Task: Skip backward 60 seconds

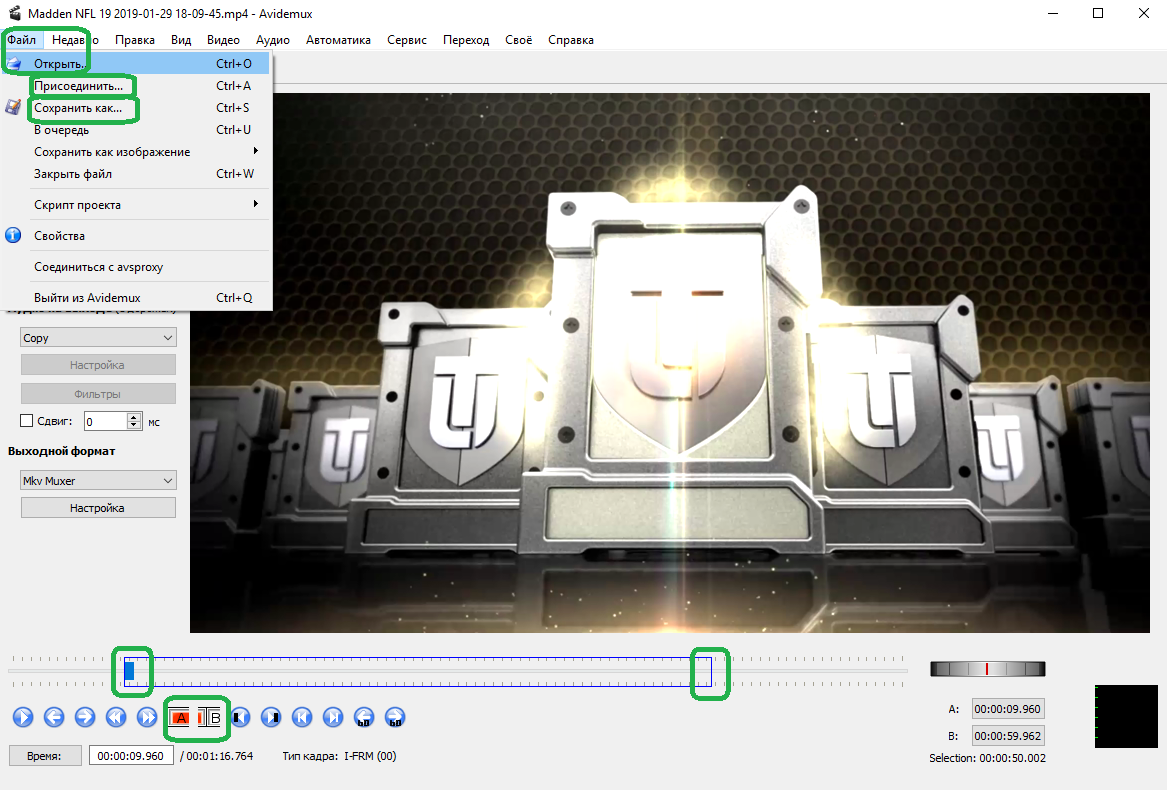Action: (364, 717)
